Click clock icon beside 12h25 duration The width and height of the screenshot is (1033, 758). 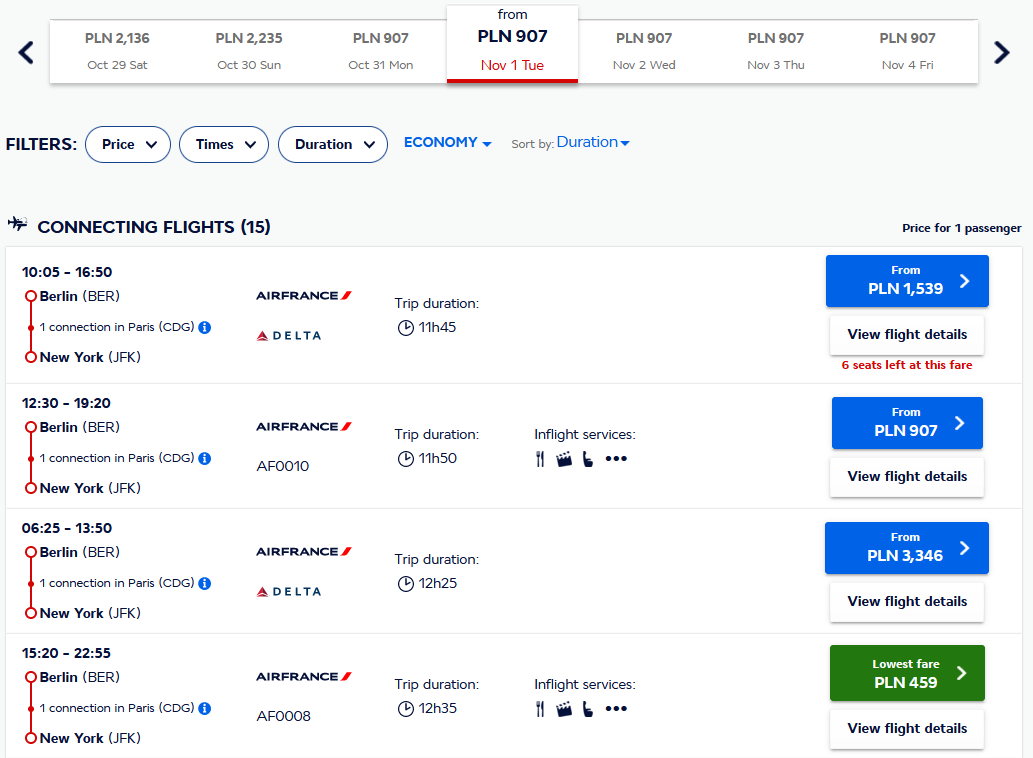click(x=406, y=584)
